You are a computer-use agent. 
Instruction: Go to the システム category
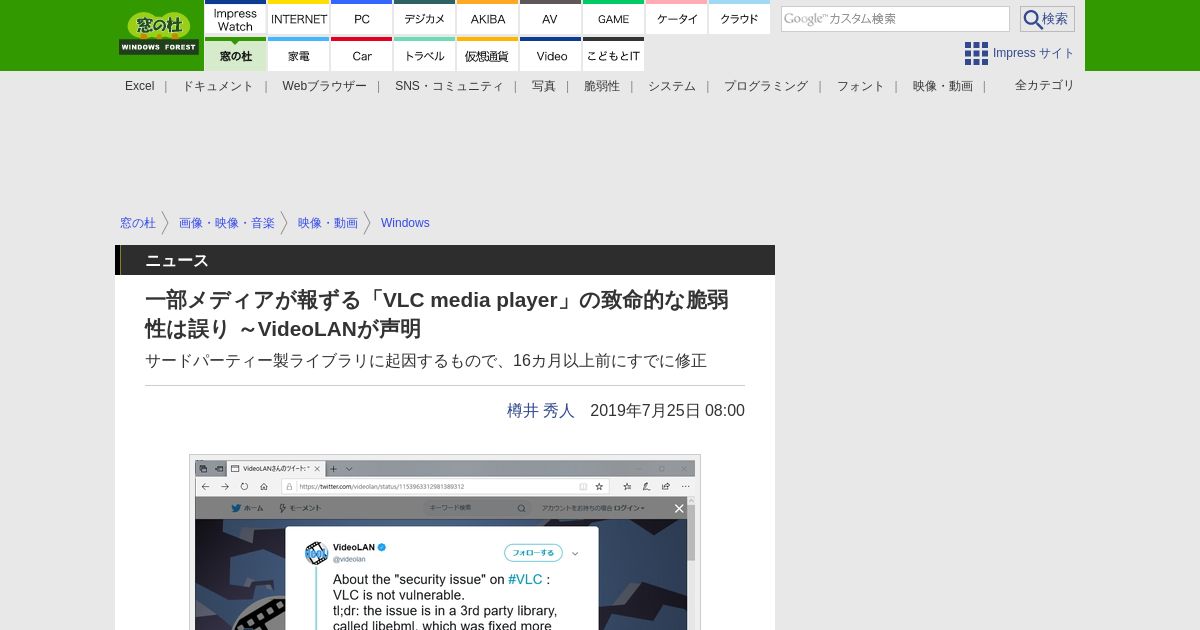pos(672,86)
